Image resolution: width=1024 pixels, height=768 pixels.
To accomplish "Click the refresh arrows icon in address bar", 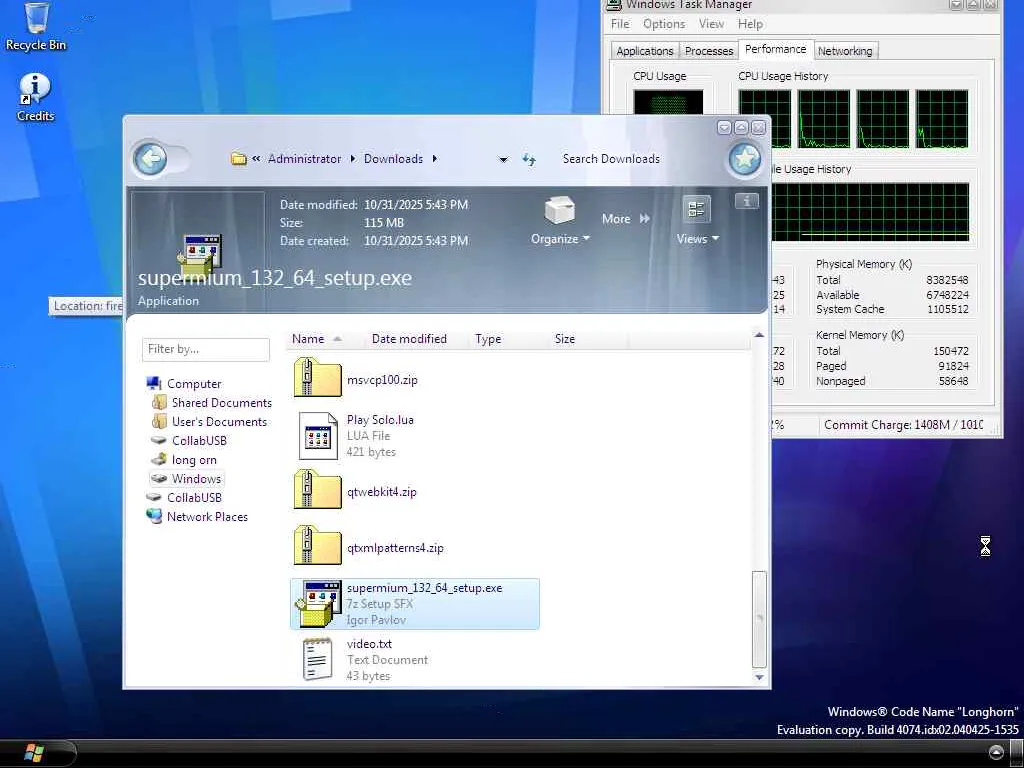I will click(x=529, y=159).
